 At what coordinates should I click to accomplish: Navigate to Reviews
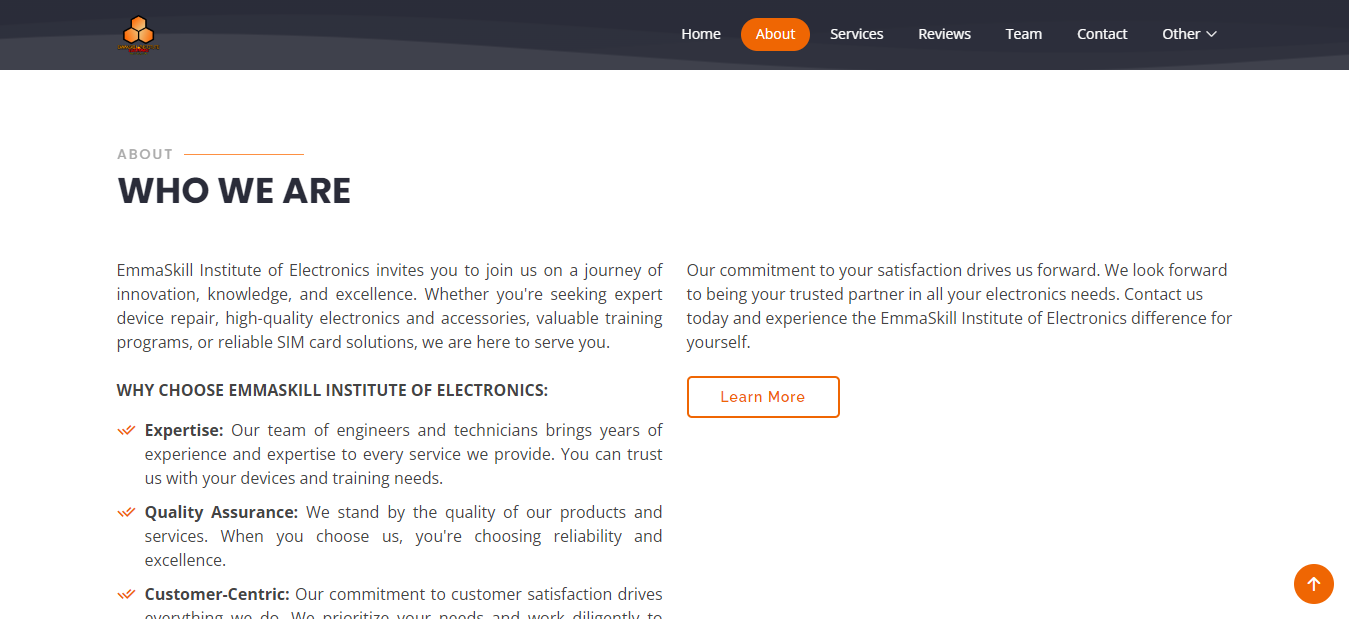pyautogui.click(x=945, y=34)
